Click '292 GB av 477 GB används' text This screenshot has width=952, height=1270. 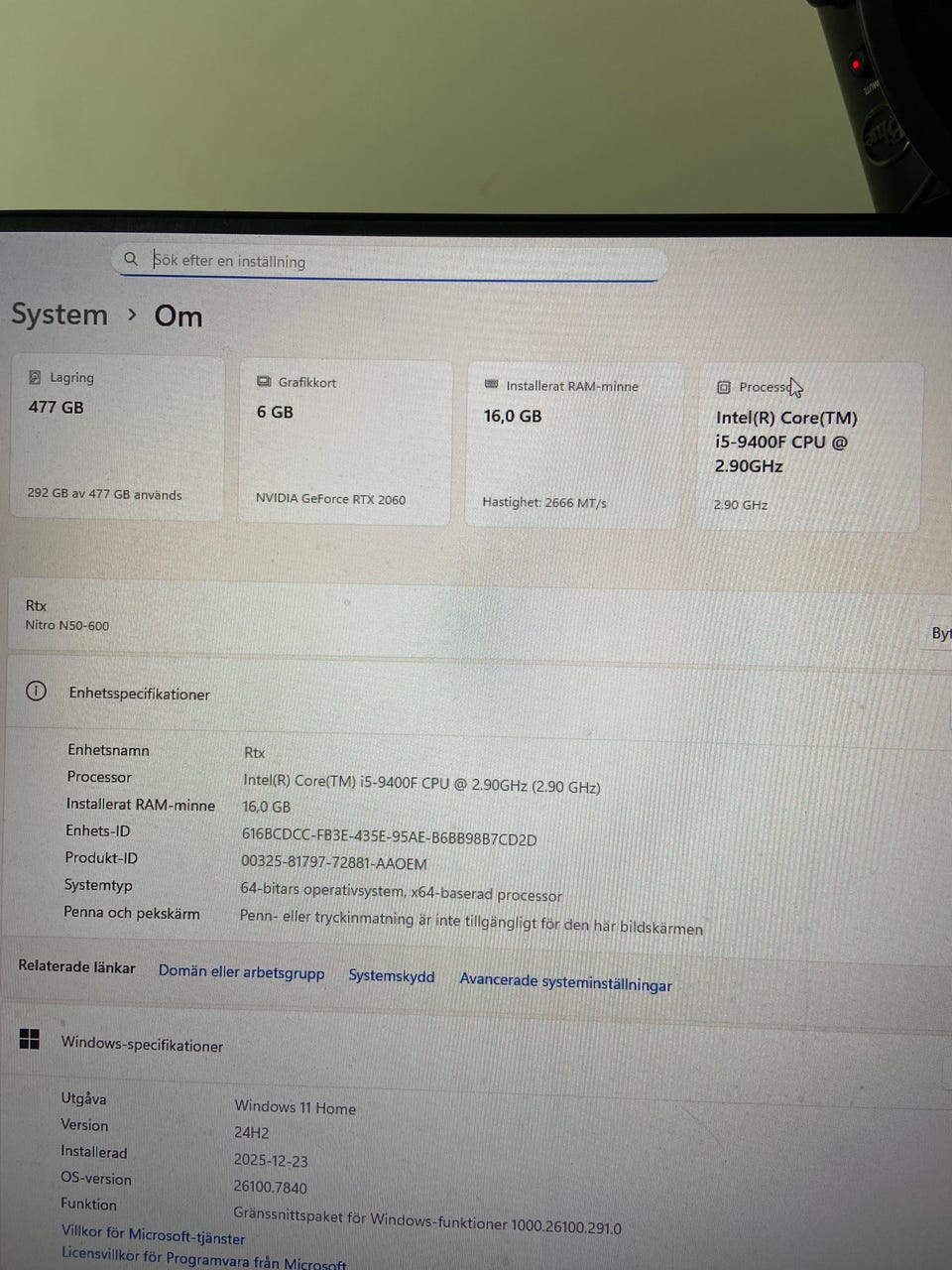[105, 494]
